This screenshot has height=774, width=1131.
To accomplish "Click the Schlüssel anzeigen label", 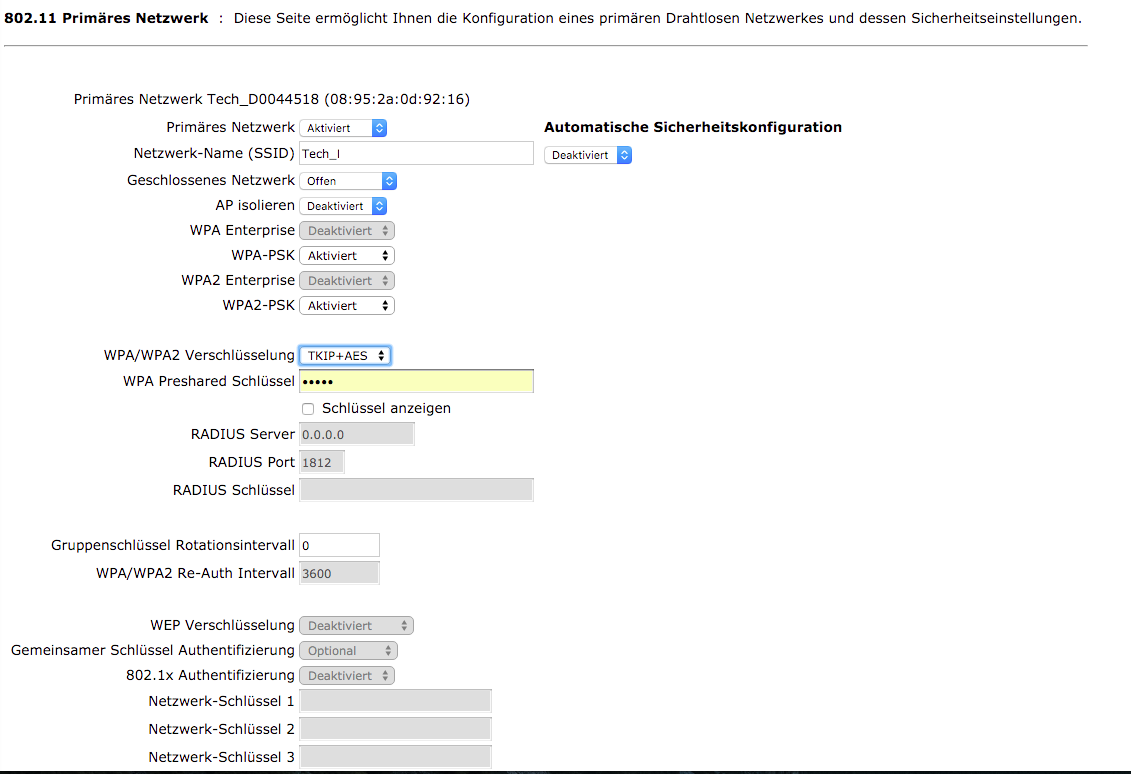I will [386, 408].
